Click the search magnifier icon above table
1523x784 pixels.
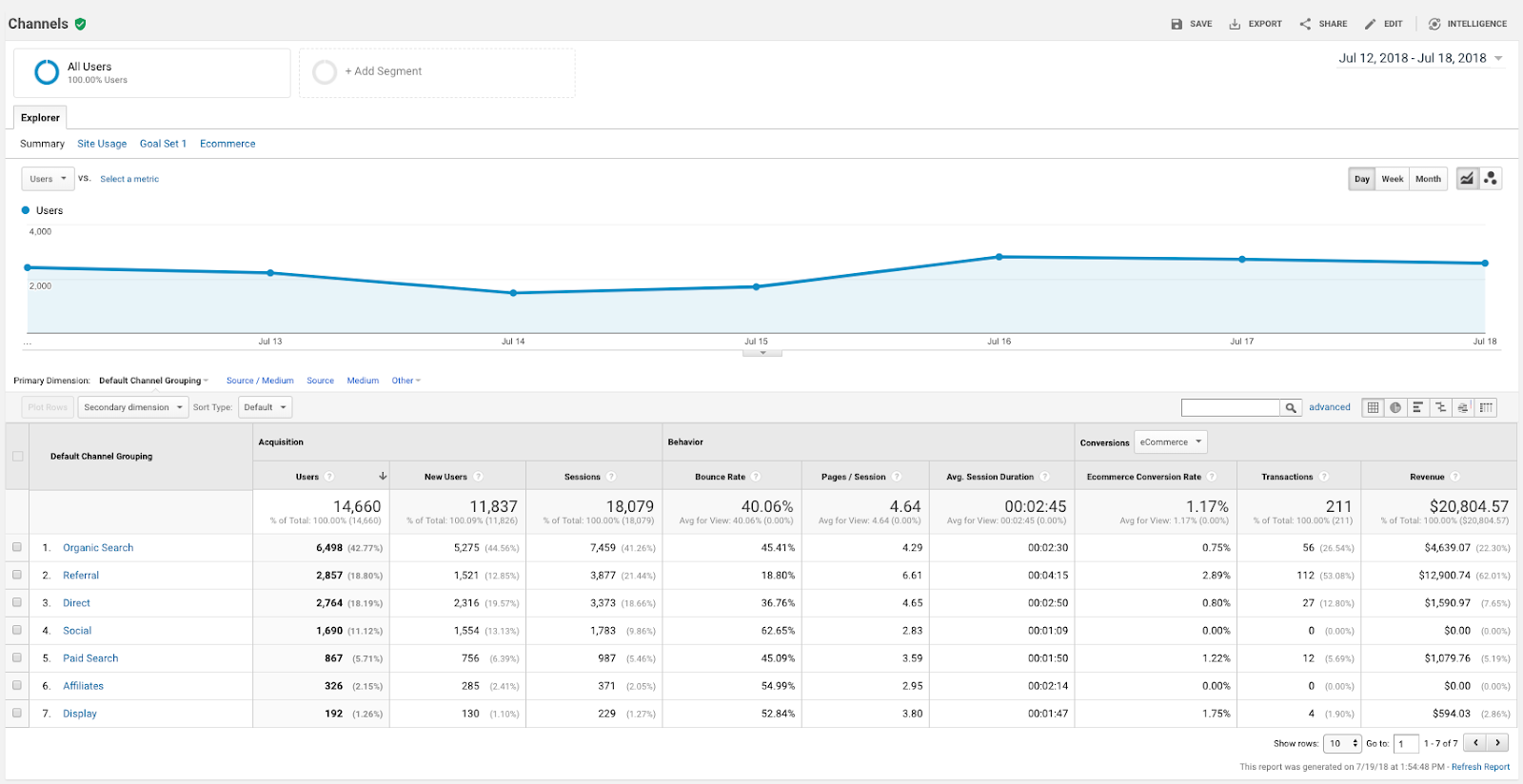(x=1291, y=407)
